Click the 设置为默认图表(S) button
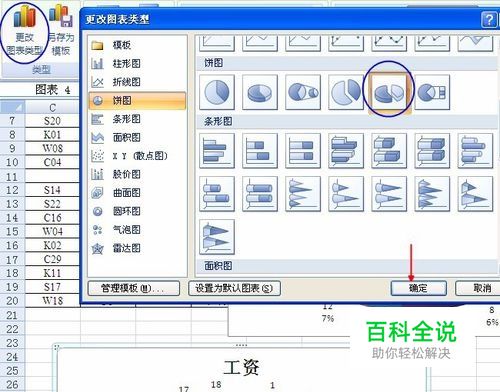The width and height of the screenshot is (500, 392). tap(234, 288)
